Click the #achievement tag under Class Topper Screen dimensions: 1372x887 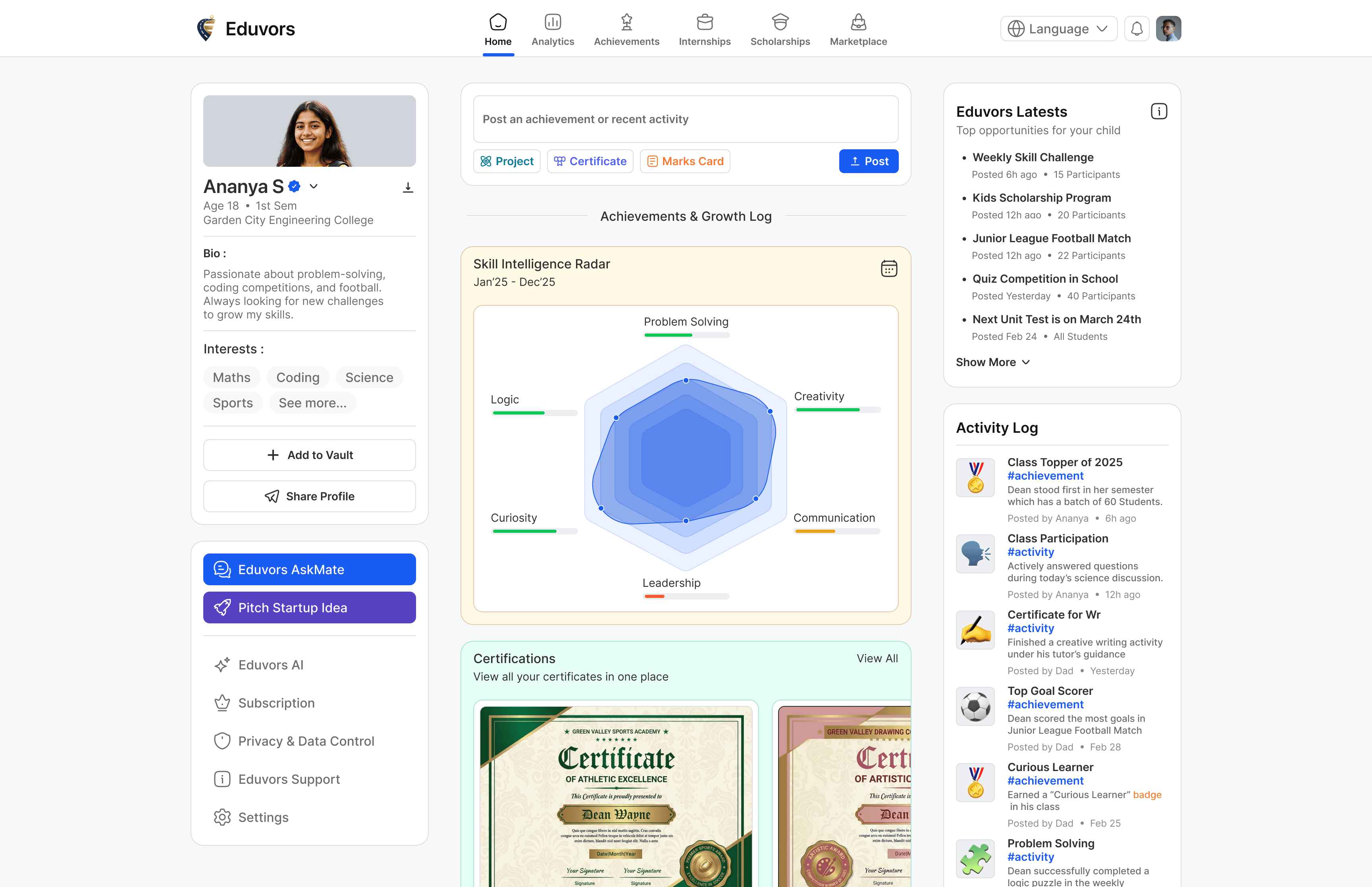pos(1046,476)
